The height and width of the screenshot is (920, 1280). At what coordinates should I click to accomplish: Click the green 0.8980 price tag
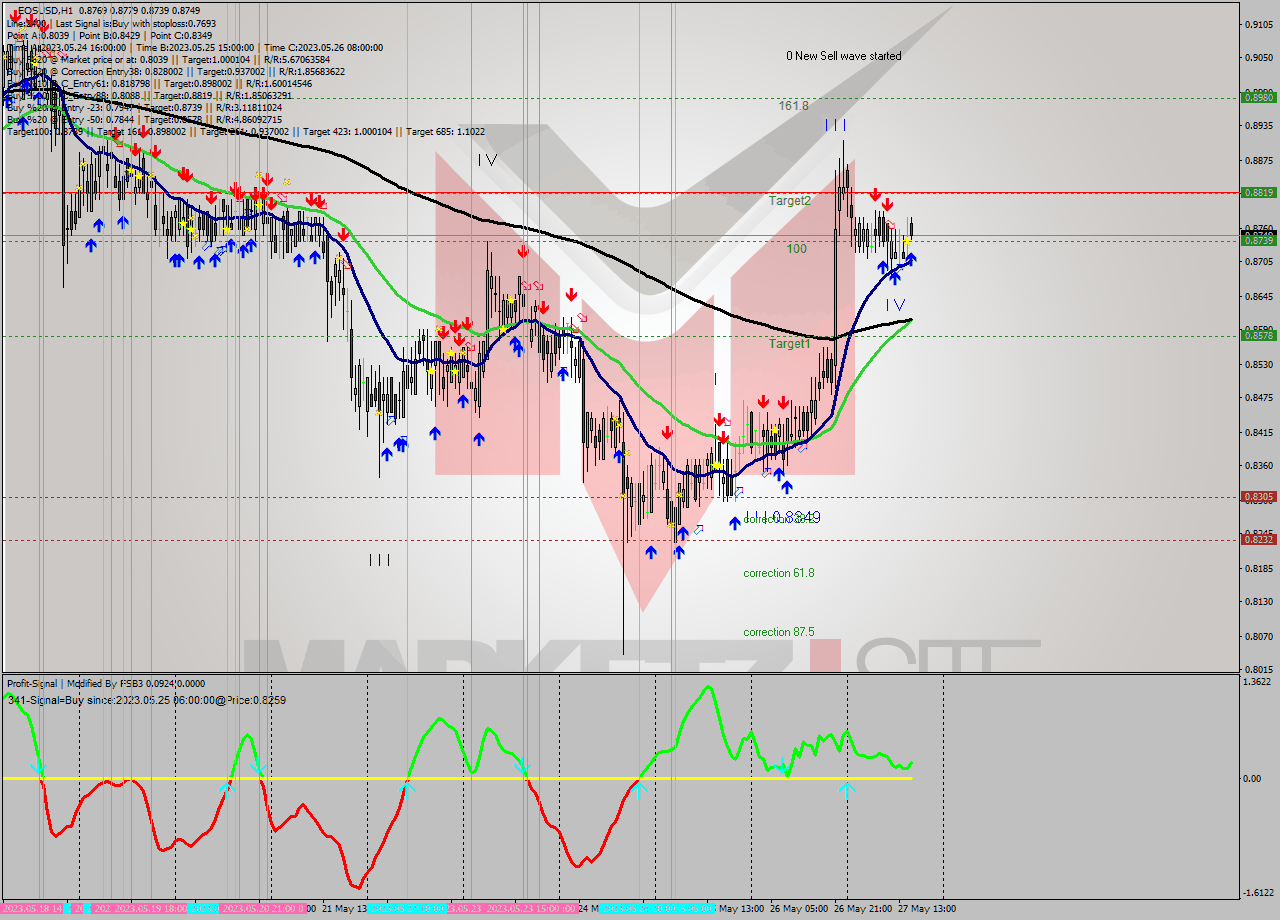point(1257,97)
